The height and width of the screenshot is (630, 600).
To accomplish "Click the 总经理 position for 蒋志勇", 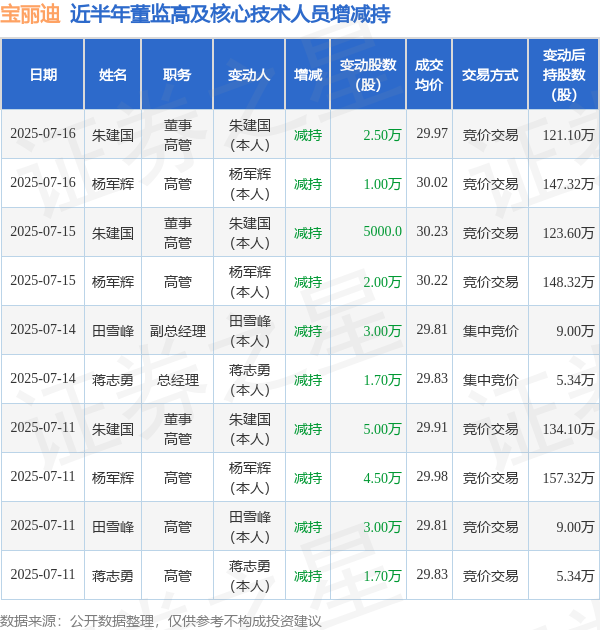I will pos(178,380).
